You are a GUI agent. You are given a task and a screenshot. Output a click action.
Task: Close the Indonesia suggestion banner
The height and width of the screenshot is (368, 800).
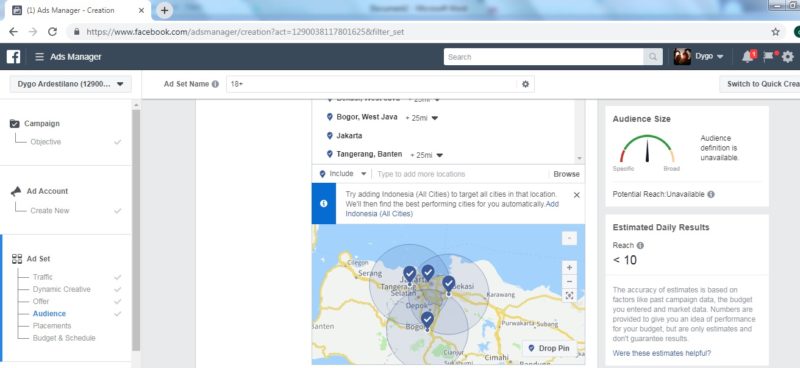coord(577,195)
